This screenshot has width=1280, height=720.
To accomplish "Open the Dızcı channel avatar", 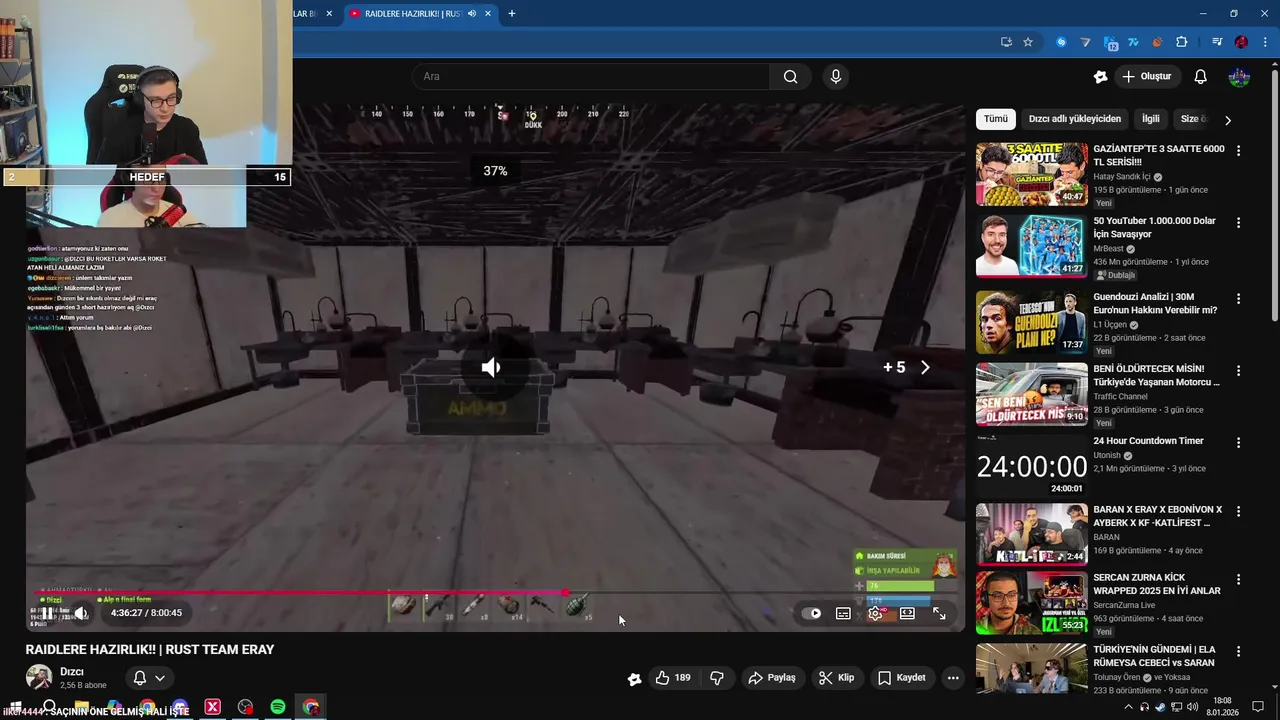I will click(x=39, y=677).
